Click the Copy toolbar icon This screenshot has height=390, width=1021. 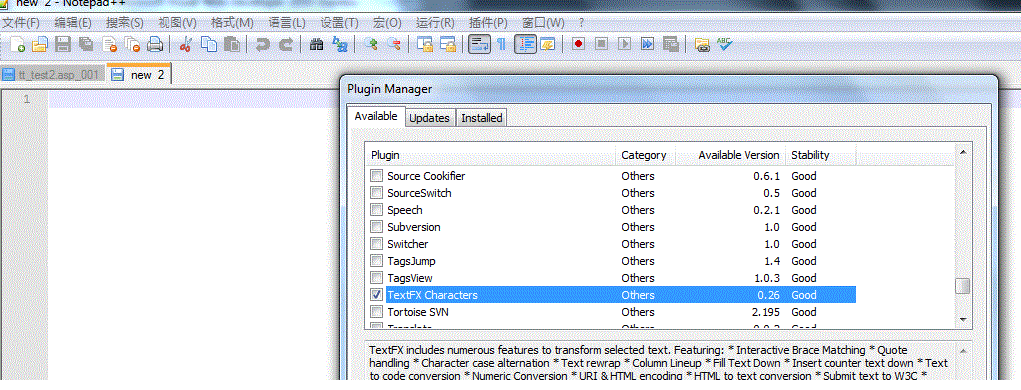[x=208, y=44]
